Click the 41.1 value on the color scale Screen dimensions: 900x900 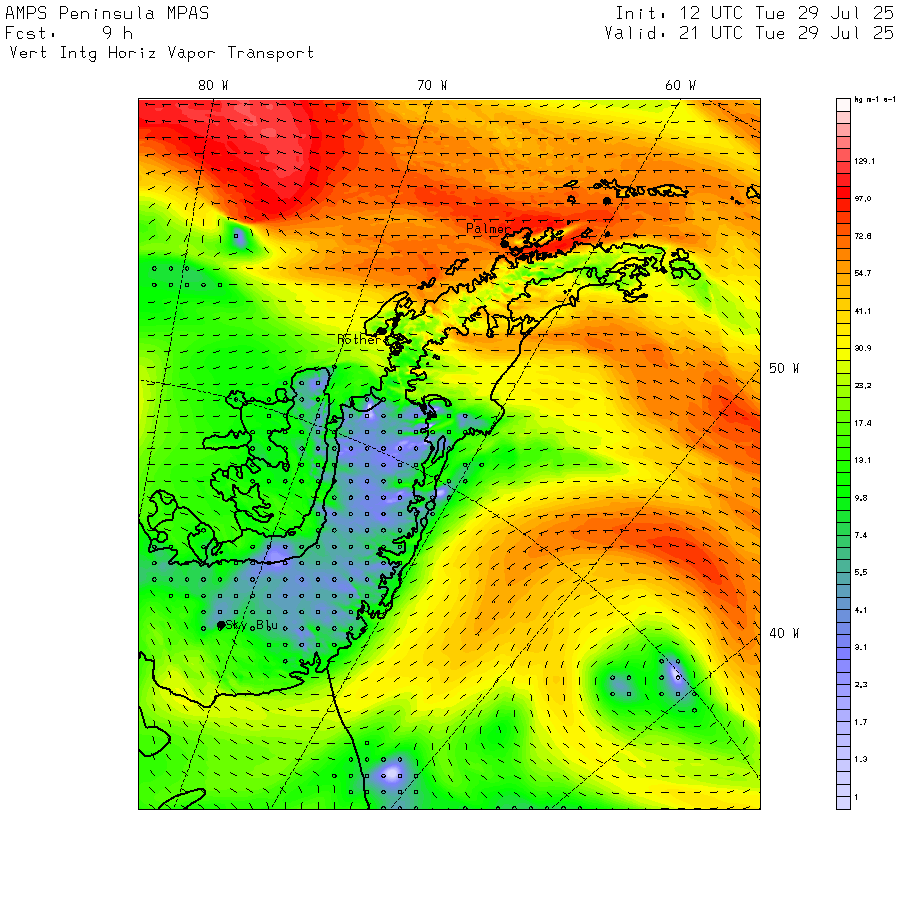coord(863,311)
